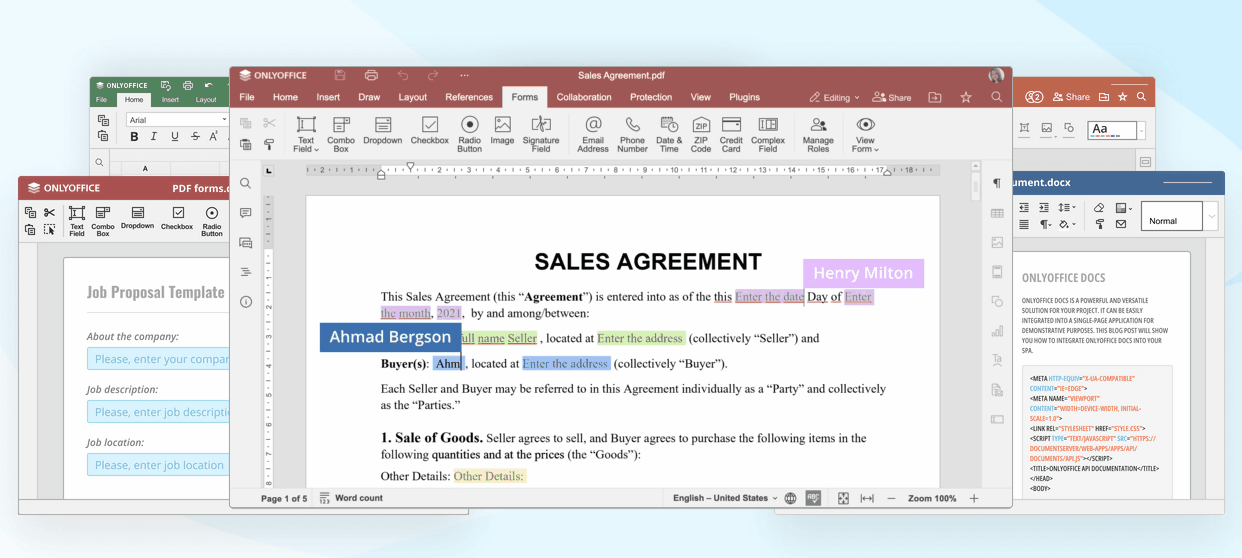The width and height of the screenshot is (1242, 558).
Task: Click the Print icon in Sales Agreement title bar
Action: click(x=371, y=75)
